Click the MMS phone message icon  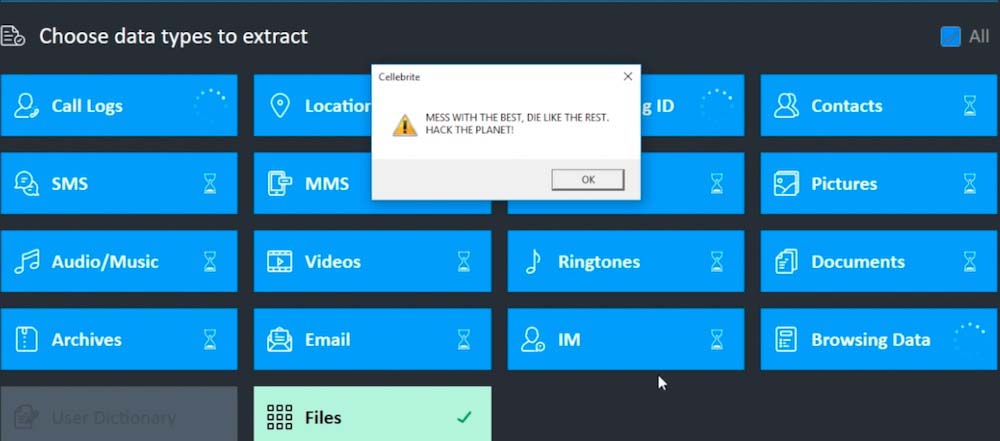280,184
